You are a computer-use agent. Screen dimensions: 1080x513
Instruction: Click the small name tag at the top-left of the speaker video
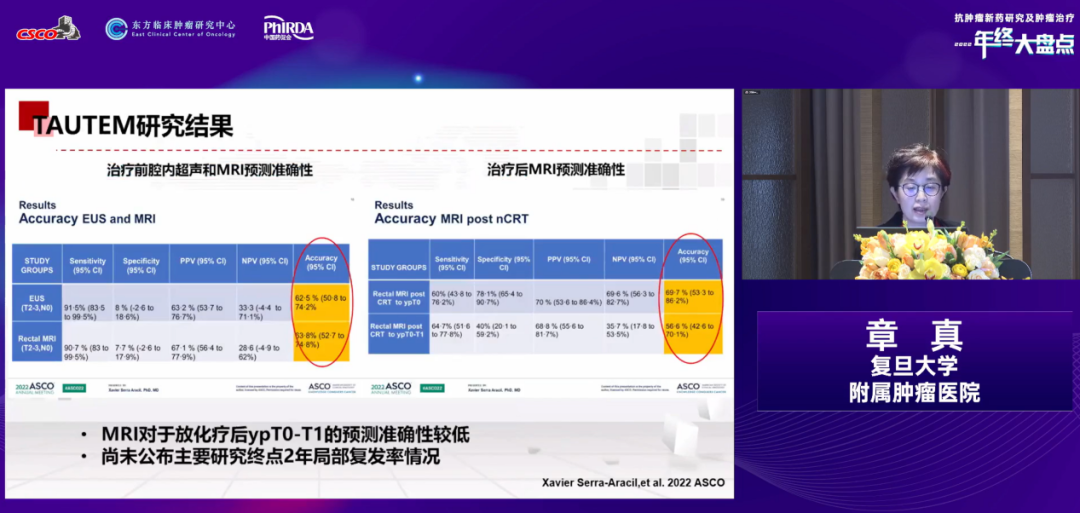(752, 93)
